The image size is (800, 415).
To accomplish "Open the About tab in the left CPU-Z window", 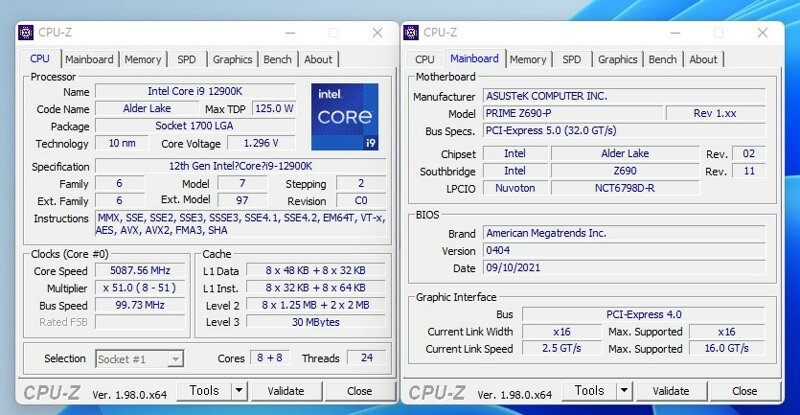I will click(318, 59).
